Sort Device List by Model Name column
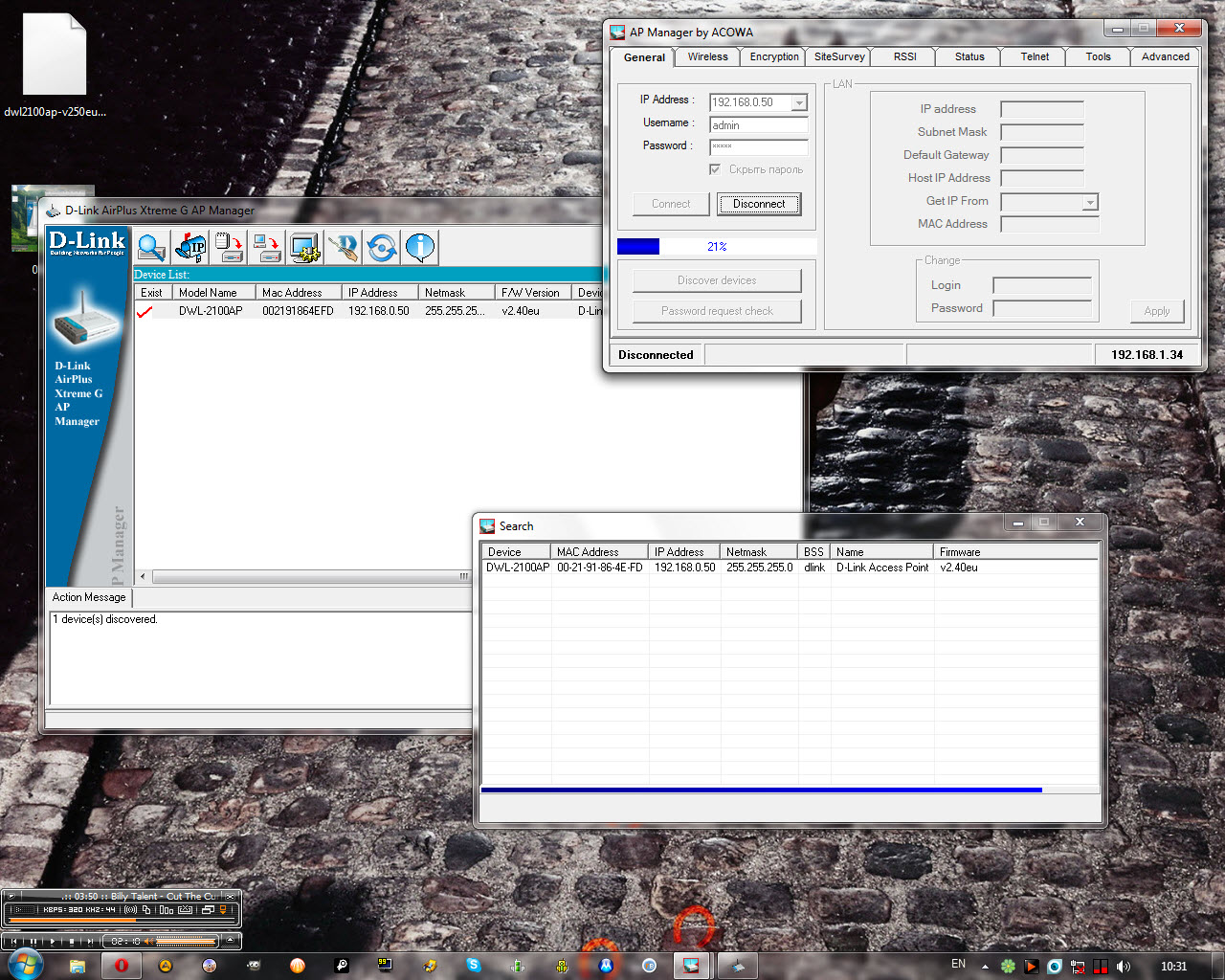 [x=214, y=293]
